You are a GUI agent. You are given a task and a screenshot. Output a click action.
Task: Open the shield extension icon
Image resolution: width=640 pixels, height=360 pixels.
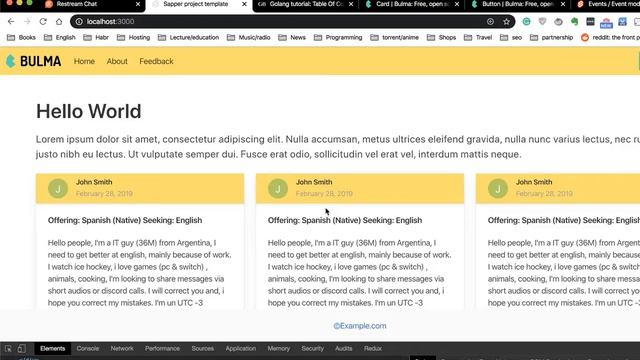pos(542,21)
